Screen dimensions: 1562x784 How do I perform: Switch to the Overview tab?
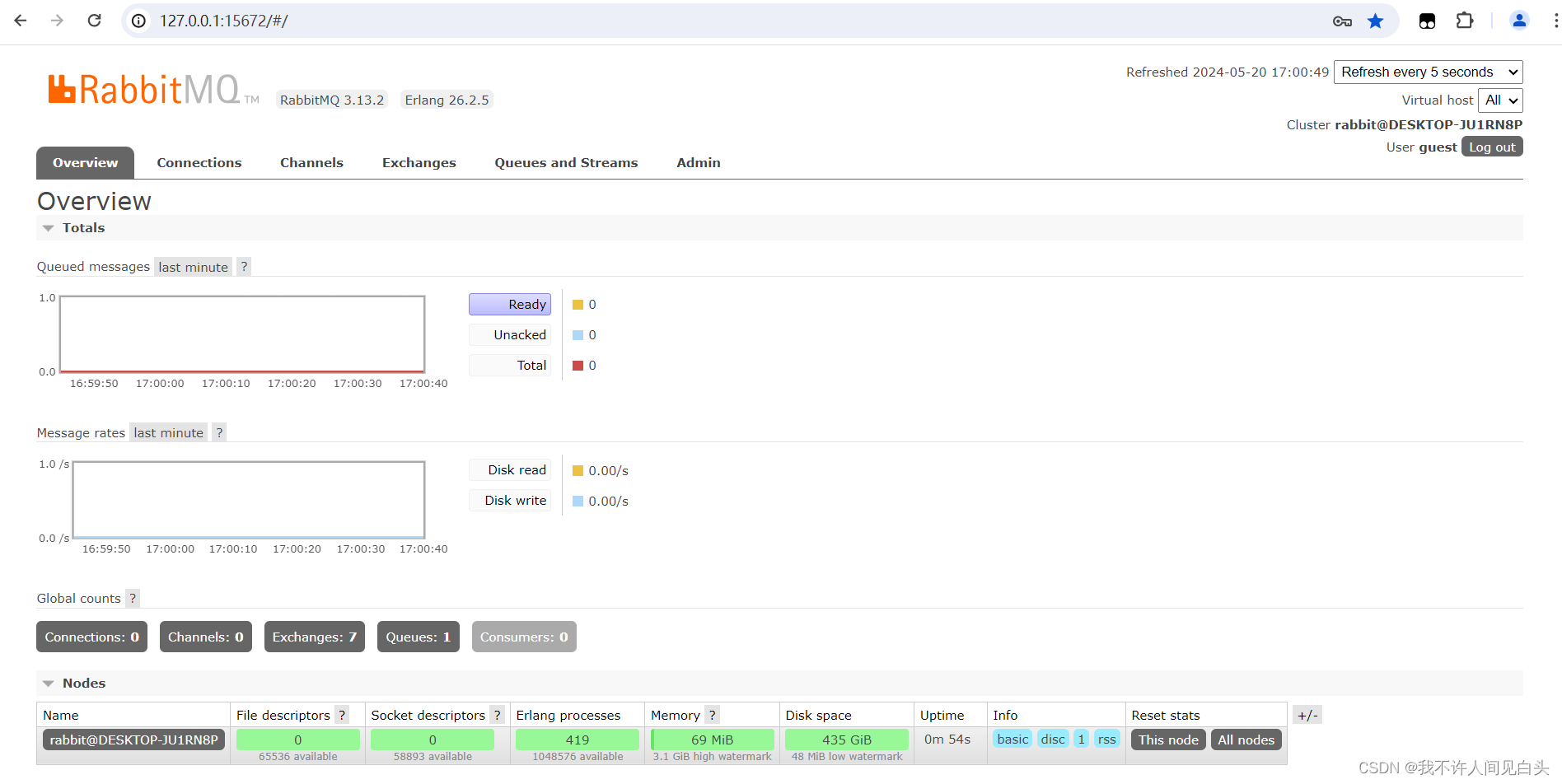[x=85, y=163]
